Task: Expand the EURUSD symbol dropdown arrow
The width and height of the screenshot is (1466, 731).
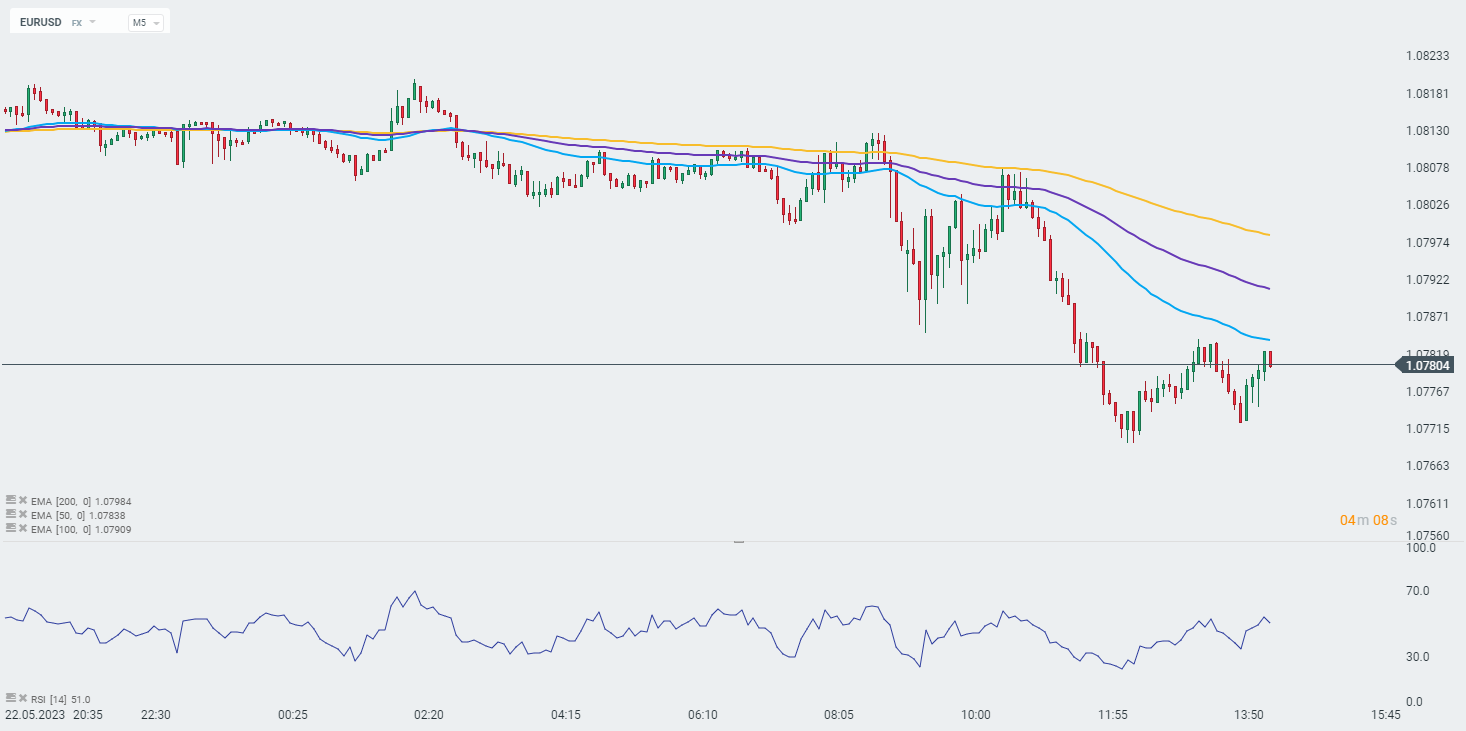Action: click(93, 21)
